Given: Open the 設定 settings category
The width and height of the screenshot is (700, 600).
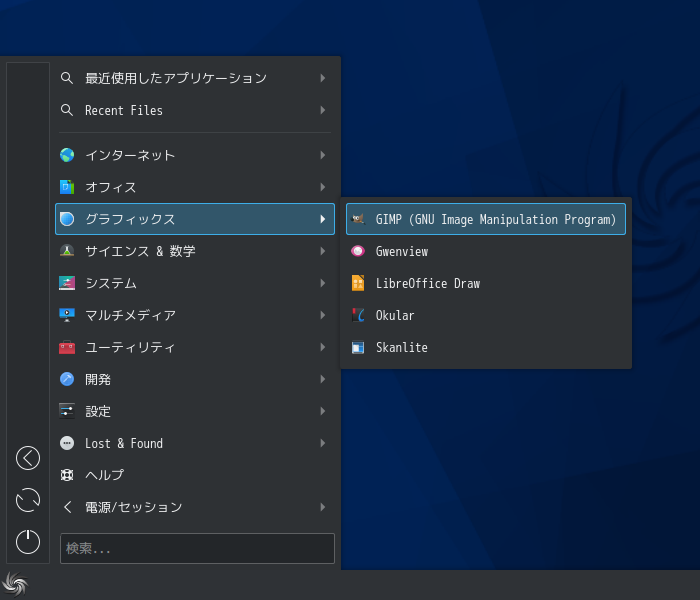Looking at the screenshot, I should click(195, 411).
